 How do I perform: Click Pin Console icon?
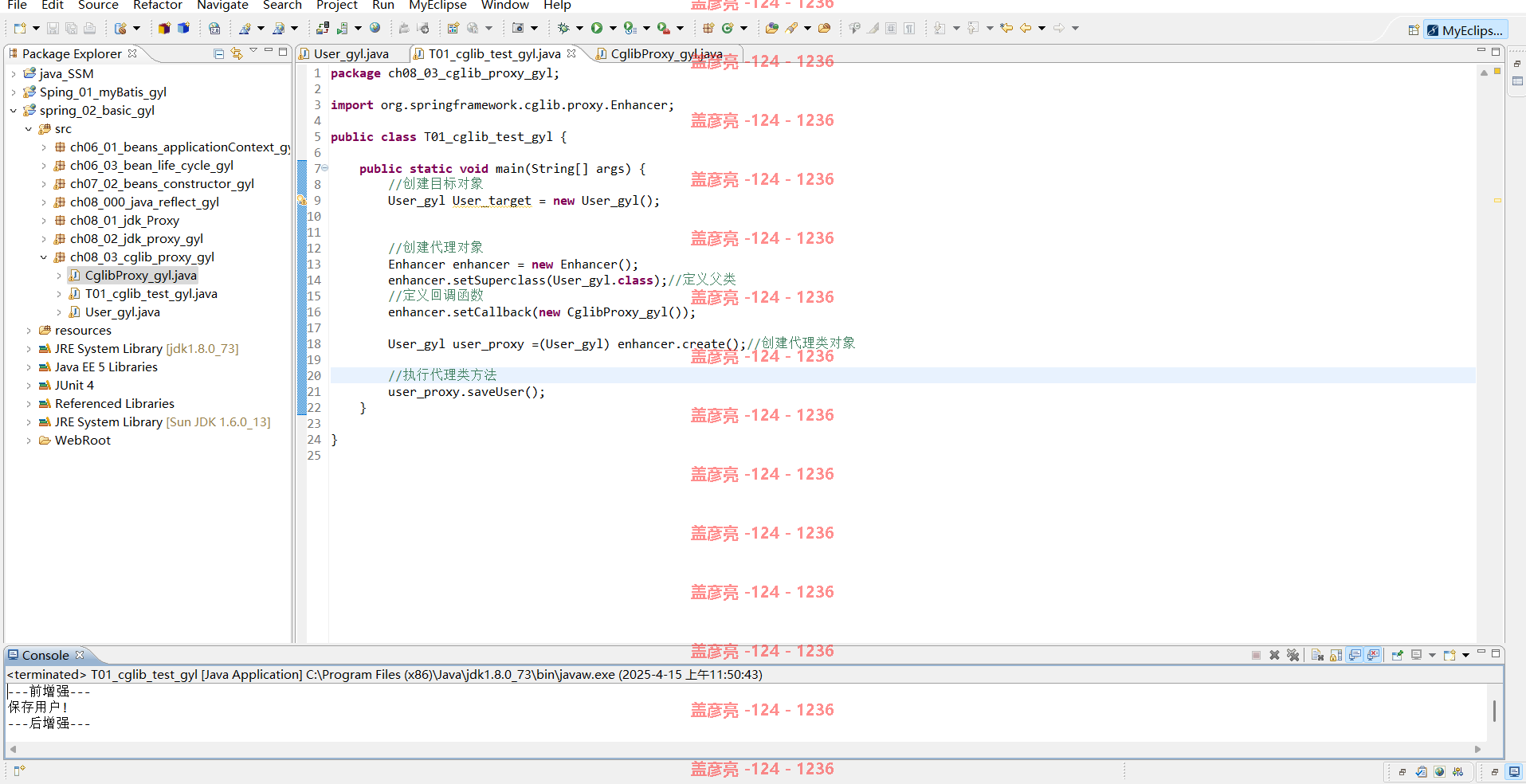pyautogui.click(x=1397, y=655)
